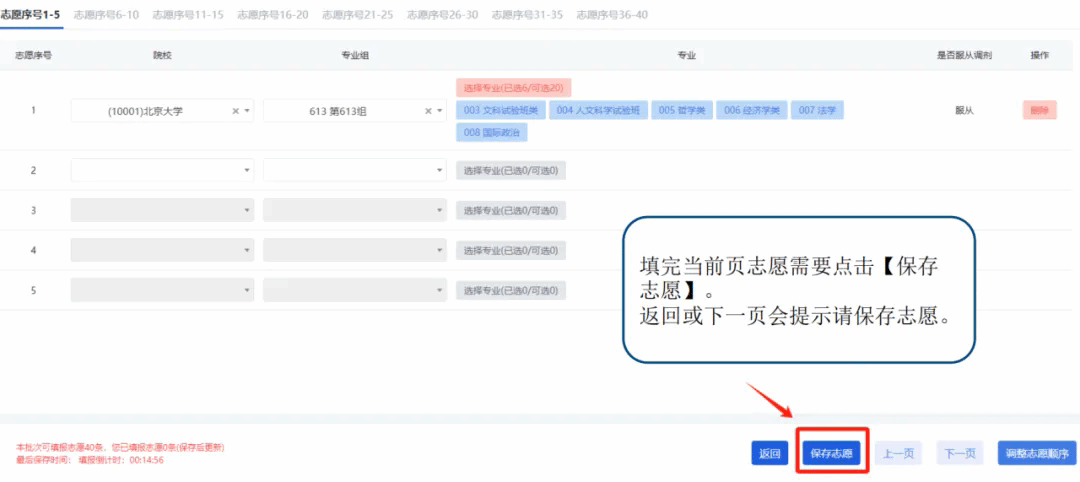Click the 上一页 button
This screenshot has width=1080, height=482.
coord(899,453)
